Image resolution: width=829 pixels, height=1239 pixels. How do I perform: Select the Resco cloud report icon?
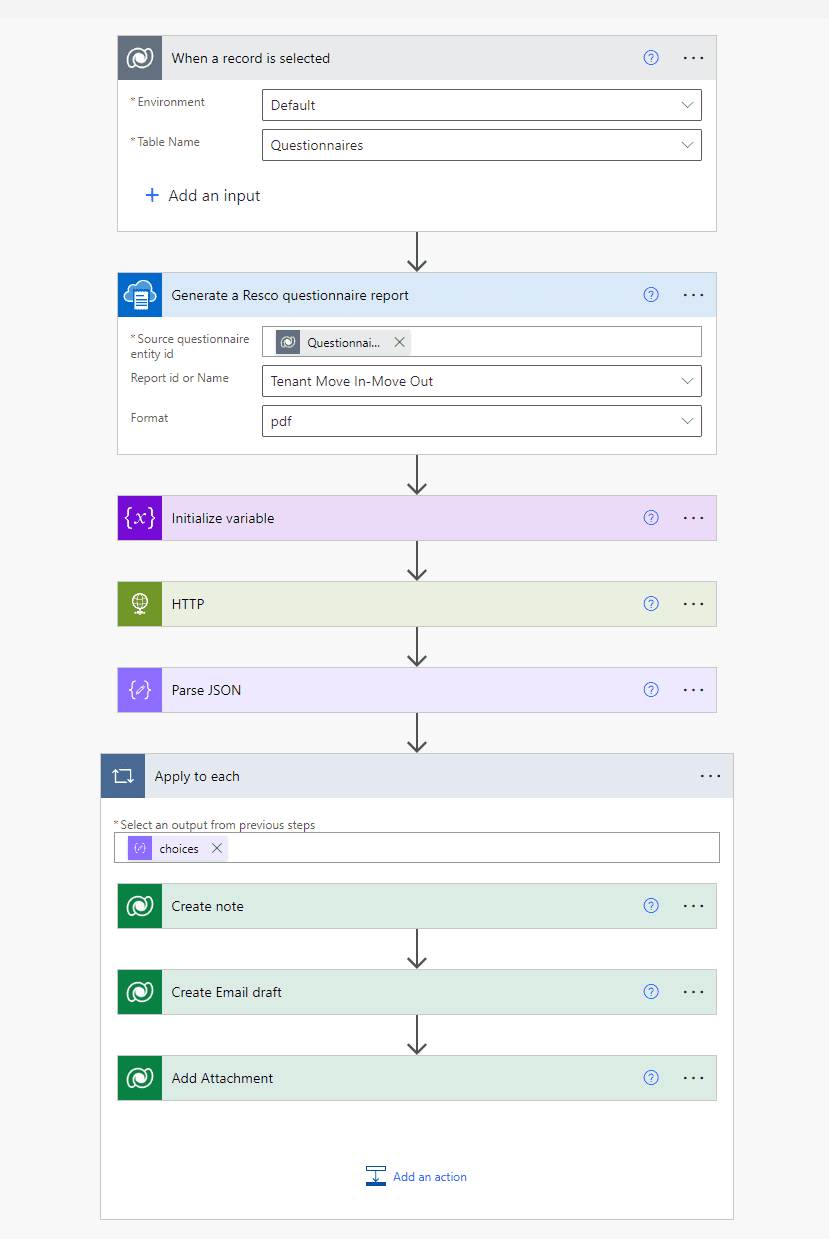[139, 295]
